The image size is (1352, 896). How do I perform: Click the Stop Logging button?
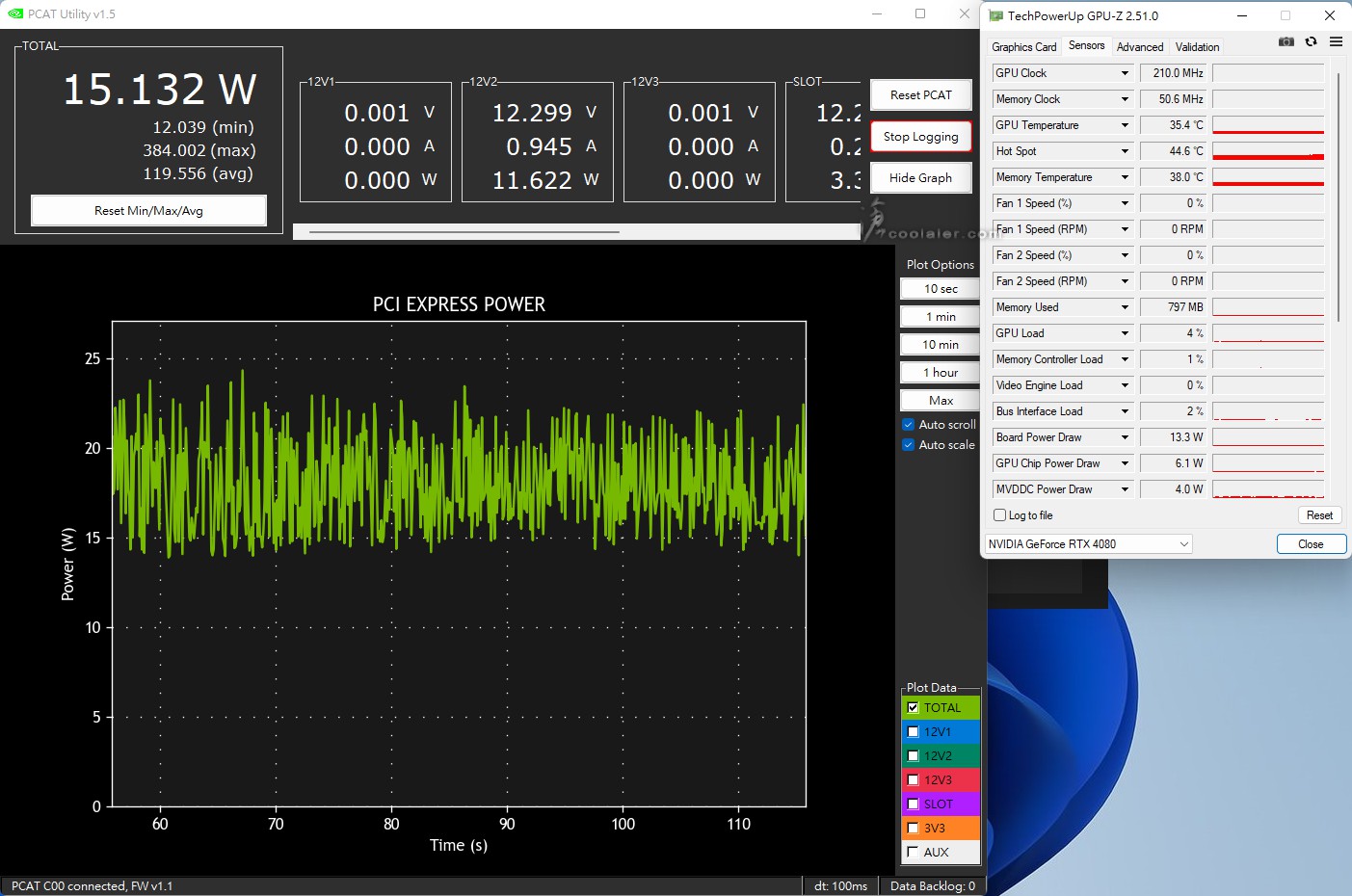click(920, 136)
